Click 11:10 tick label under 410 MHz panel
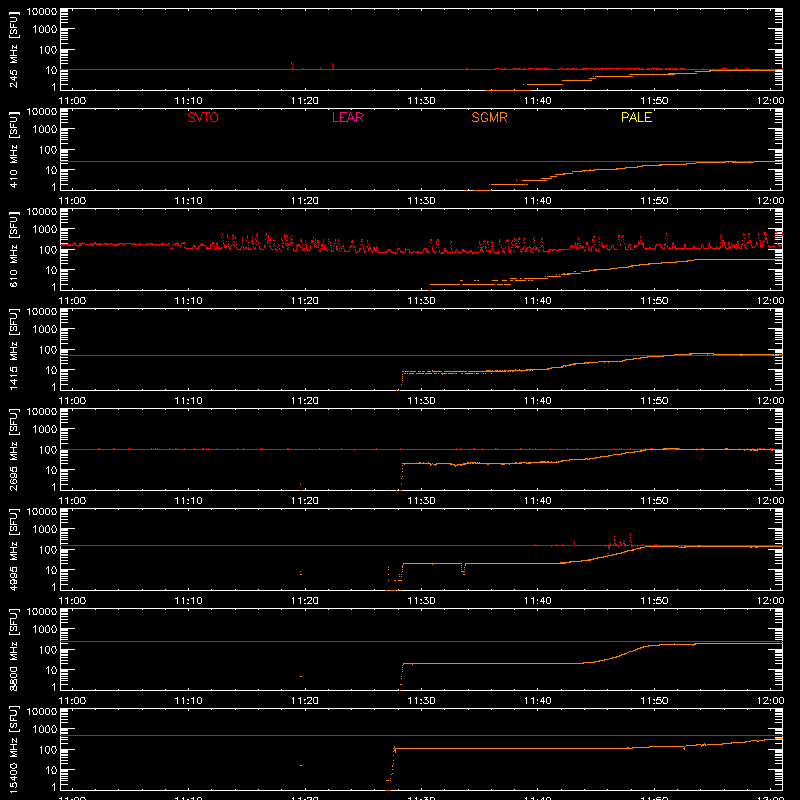 [x=188, y=201]
